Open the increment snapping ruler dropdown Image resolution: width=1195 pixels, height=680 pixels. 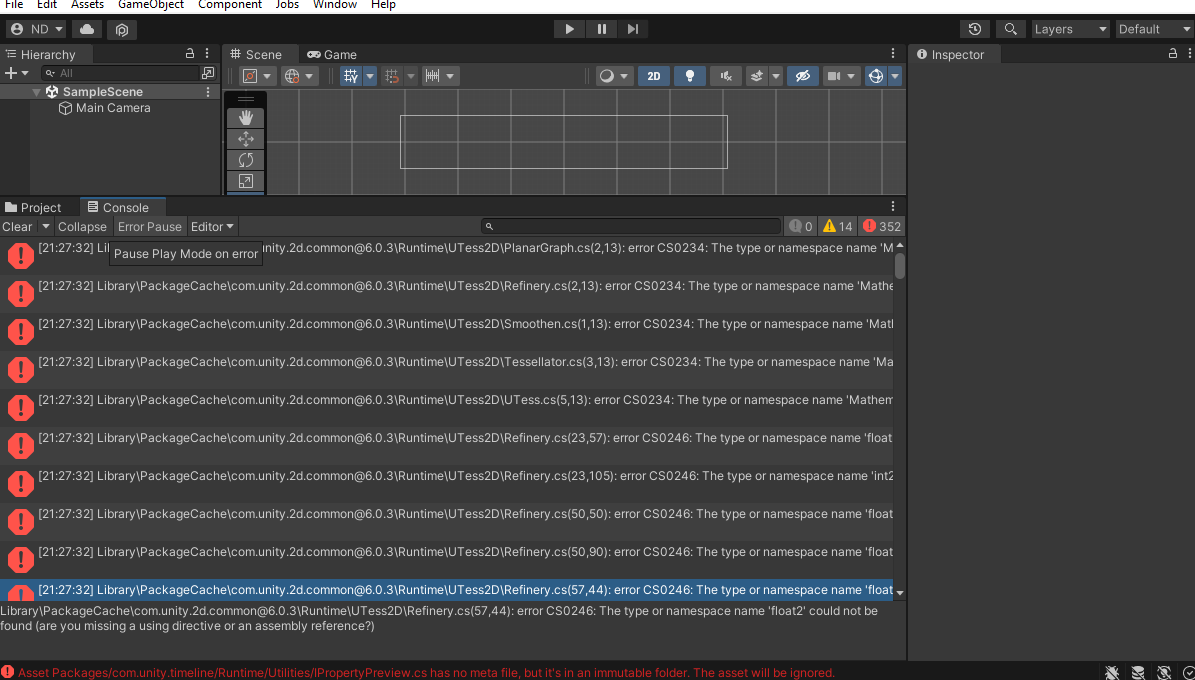[441, 76]
